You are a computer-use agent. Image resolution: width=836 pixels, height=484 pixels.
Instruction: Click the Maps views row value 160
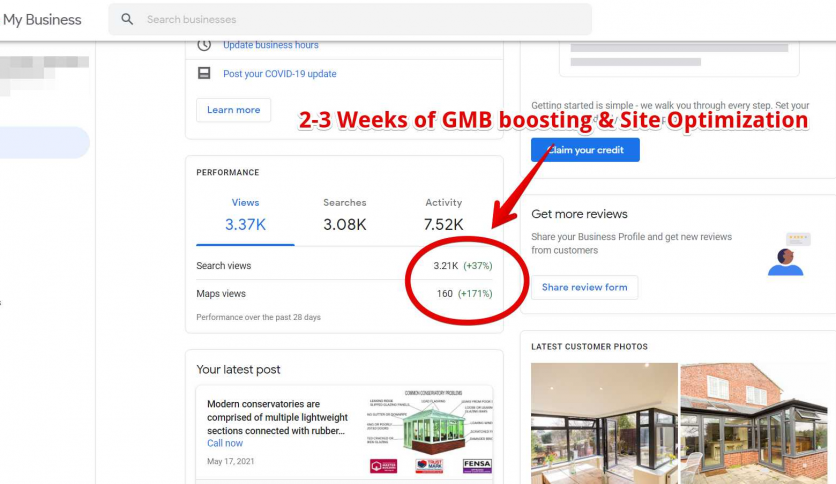[445, 294]
